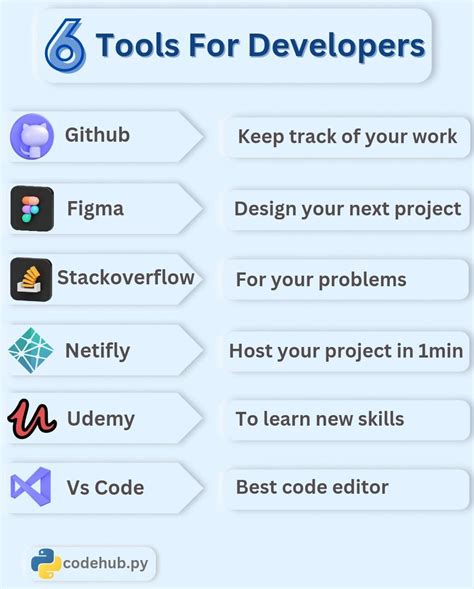Select the Github label
The height and width of the screenshot is (589, 474).
tap(97, 134)
